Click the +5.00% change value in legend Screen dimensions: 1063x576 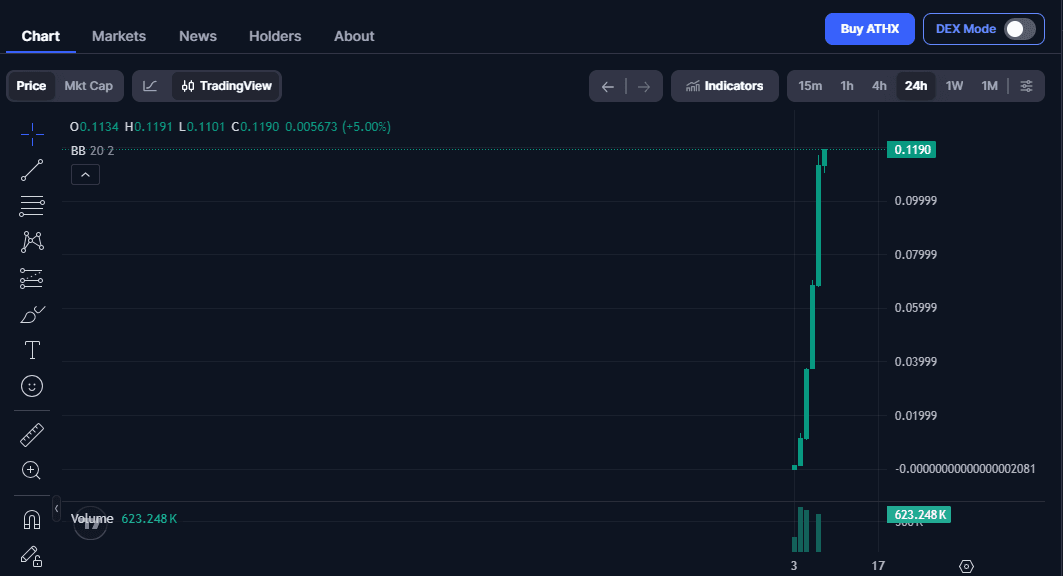pos(366,127)
